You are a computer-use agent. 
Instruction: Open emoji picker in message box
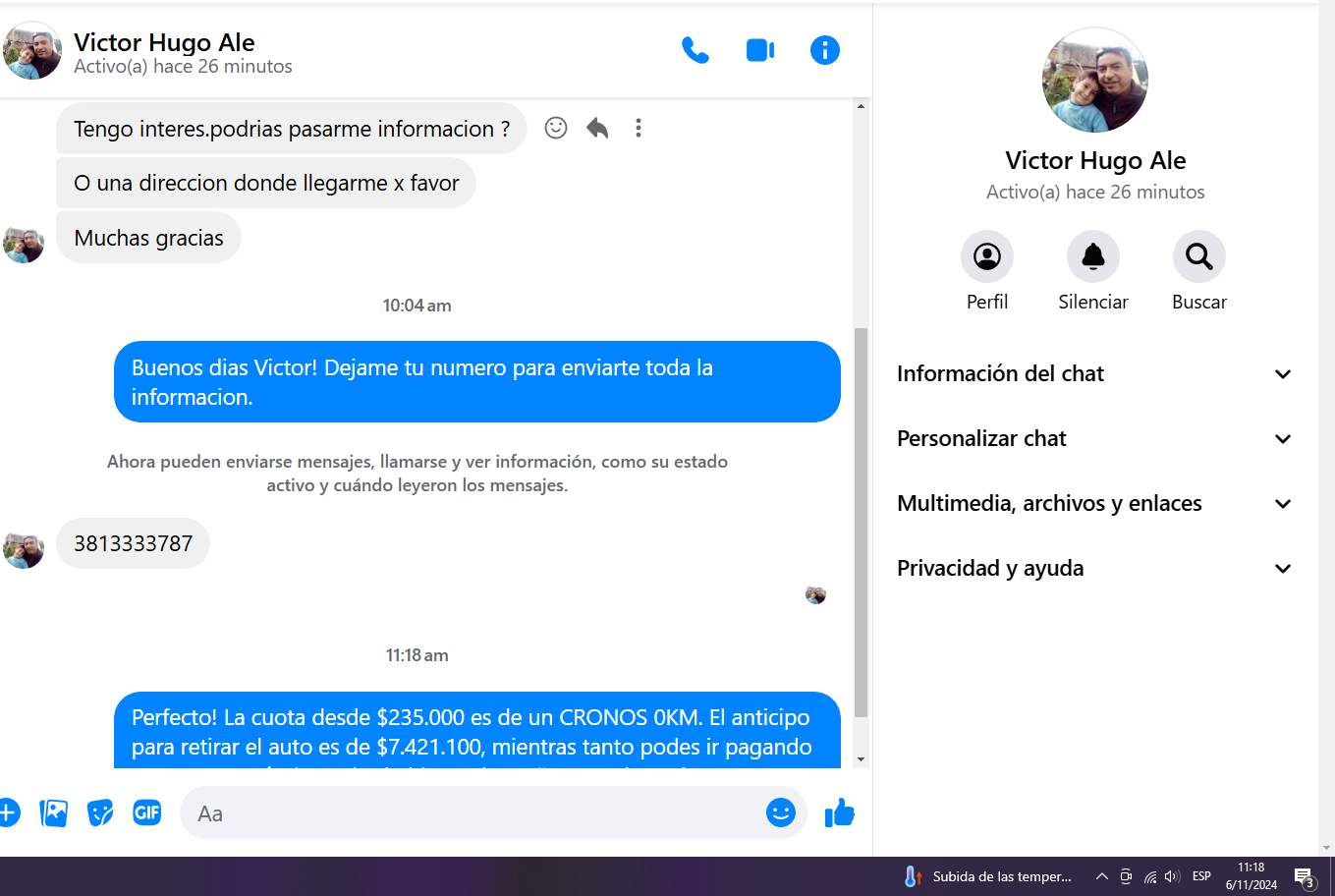[780, 812]
